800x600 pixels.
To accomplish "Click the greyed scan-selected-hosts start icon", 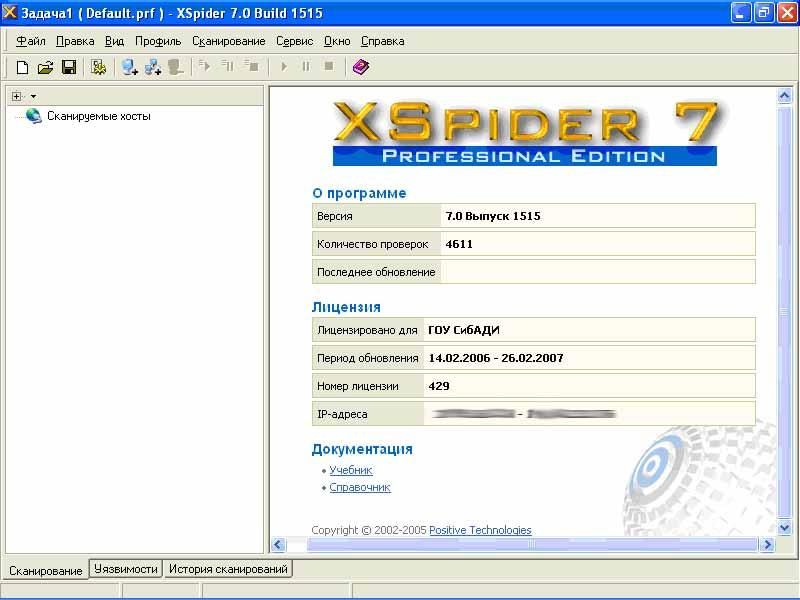I will 205,66.
